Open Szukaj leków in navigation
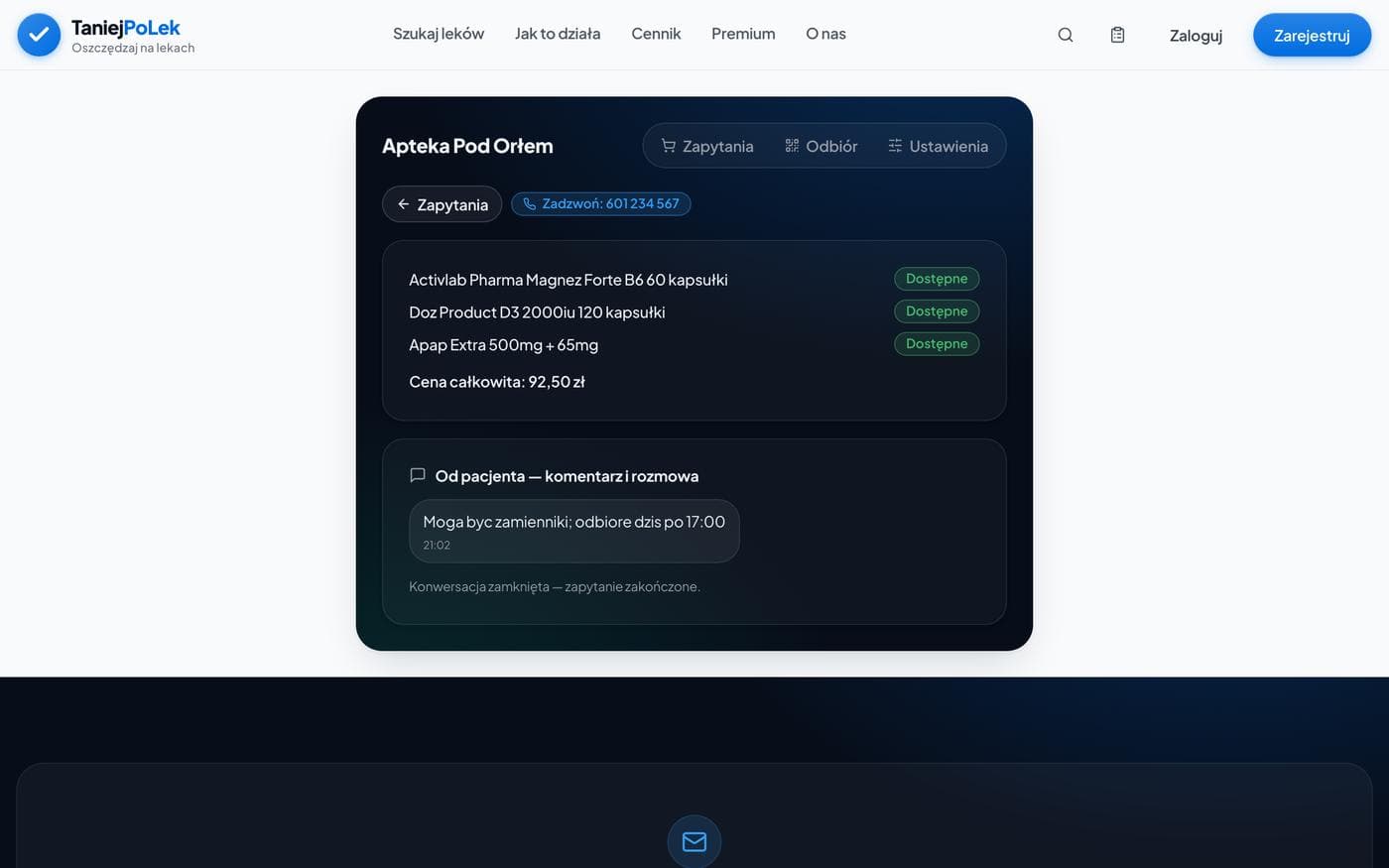 pyautogui.click(x=439, y=34)
